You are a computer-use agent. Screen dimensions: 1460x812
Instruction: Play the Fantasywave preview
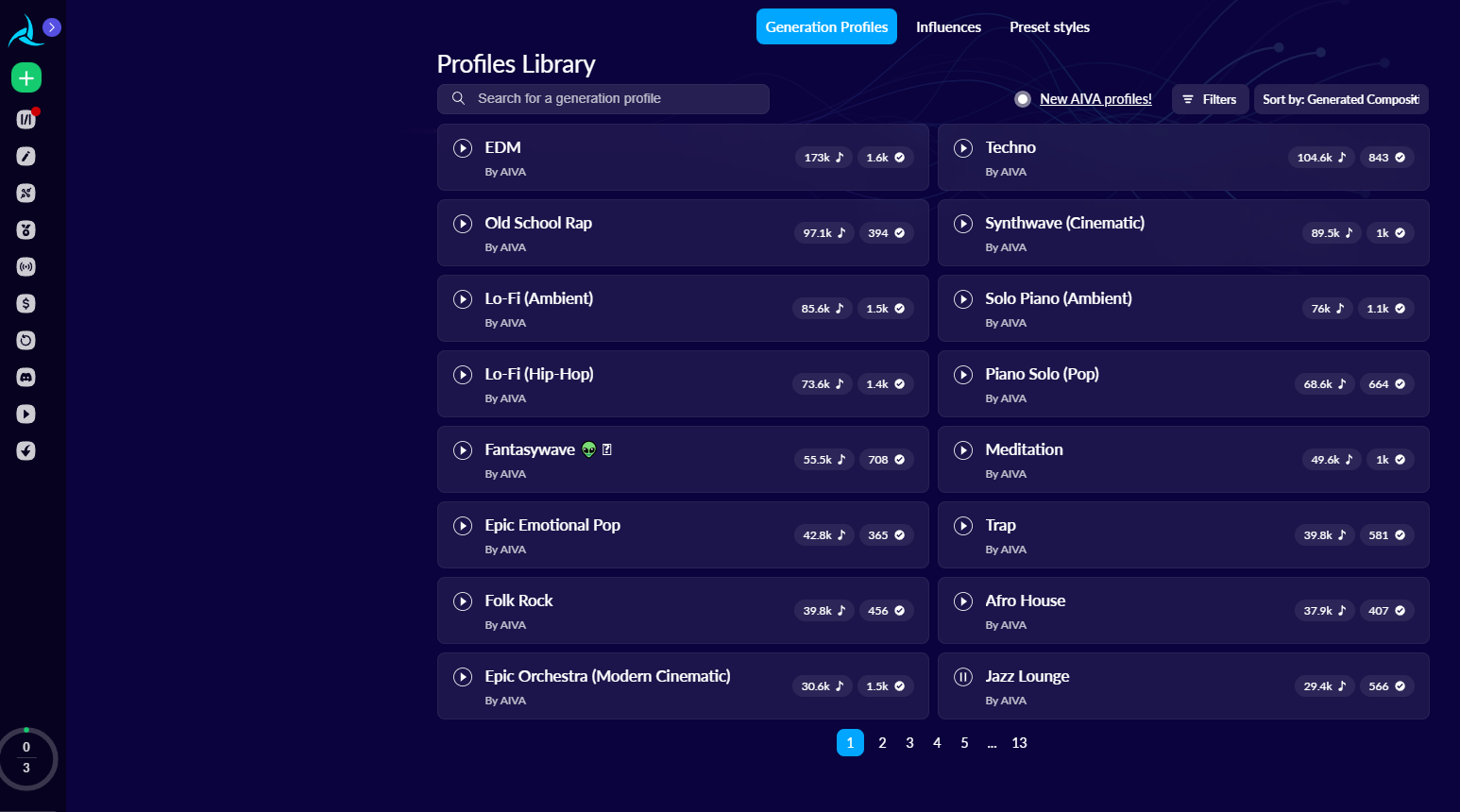click(x=463, y=449)
